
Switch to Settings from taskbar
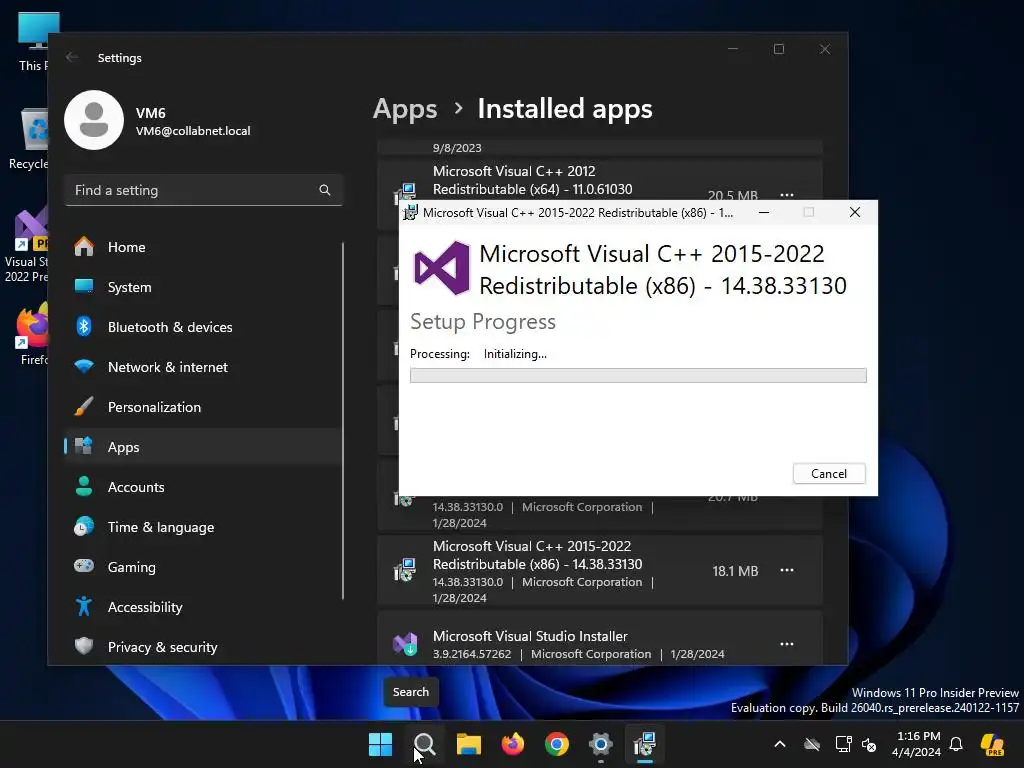point(601,744)
